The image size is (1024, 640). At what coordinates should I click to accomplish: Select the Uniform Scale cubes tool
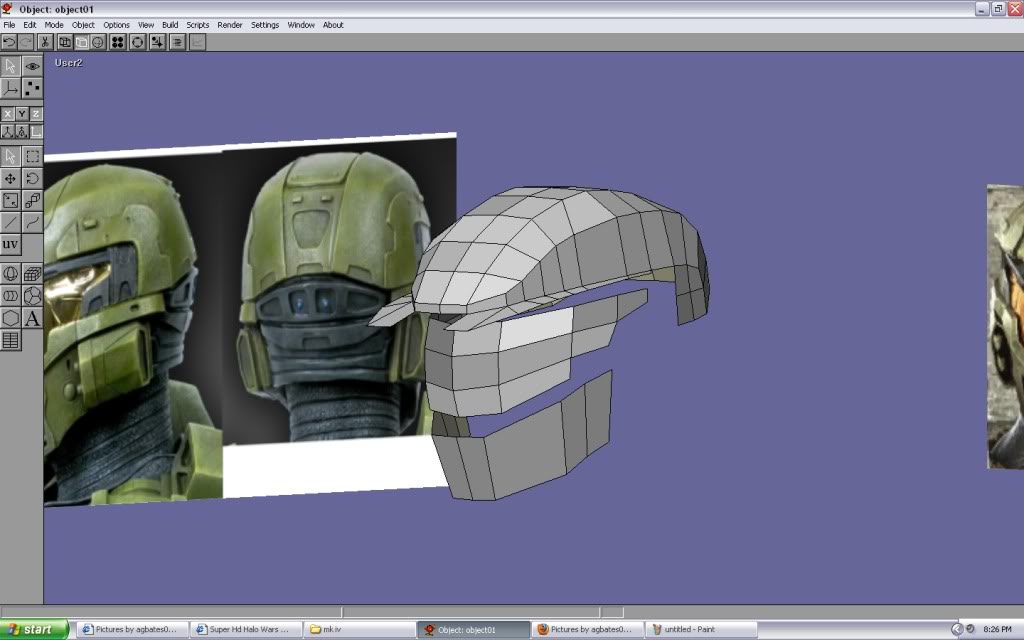[x=32, y=200]
